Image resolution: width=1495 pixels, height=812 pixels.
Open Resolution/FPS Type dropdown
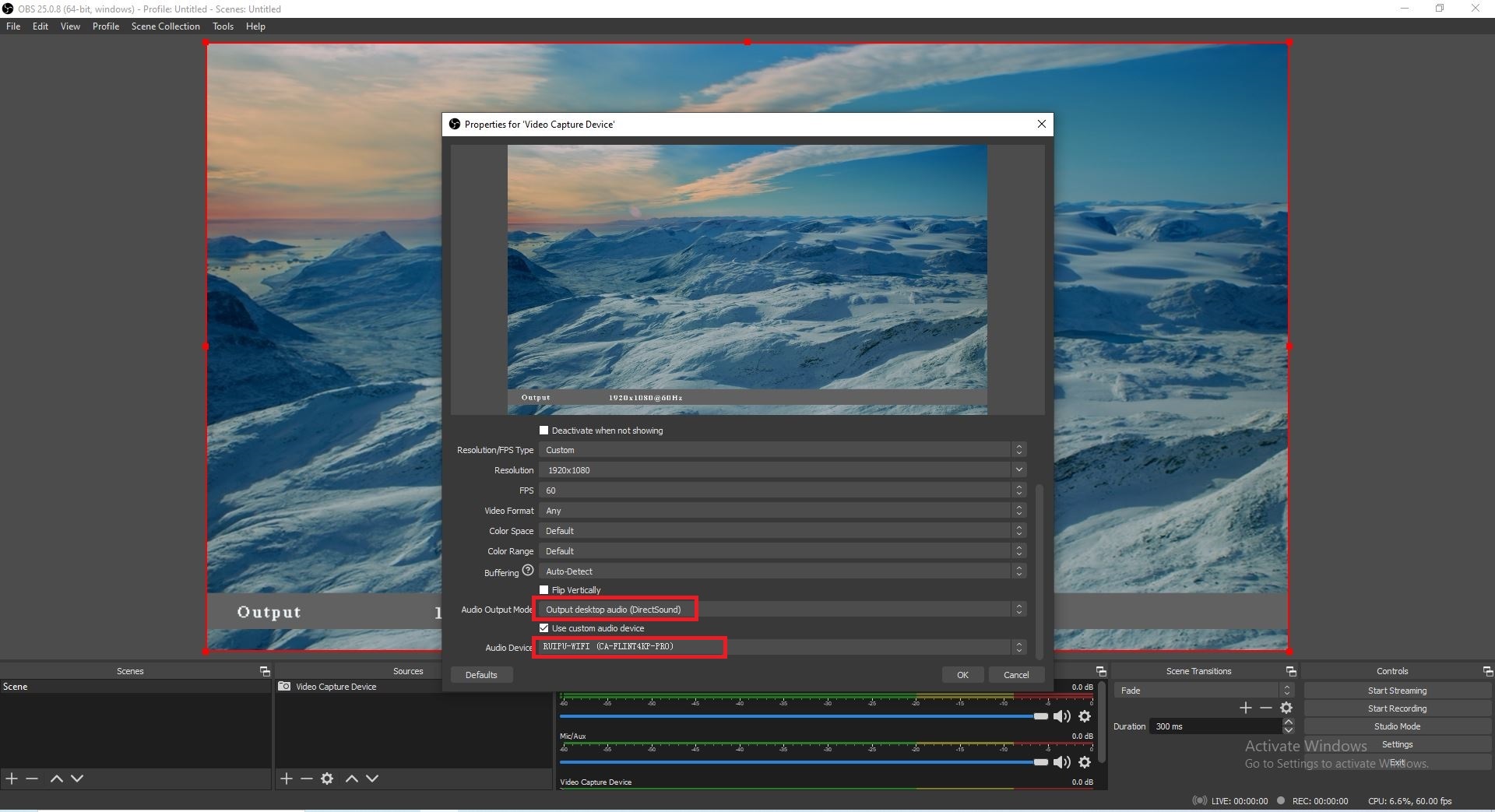783,450
